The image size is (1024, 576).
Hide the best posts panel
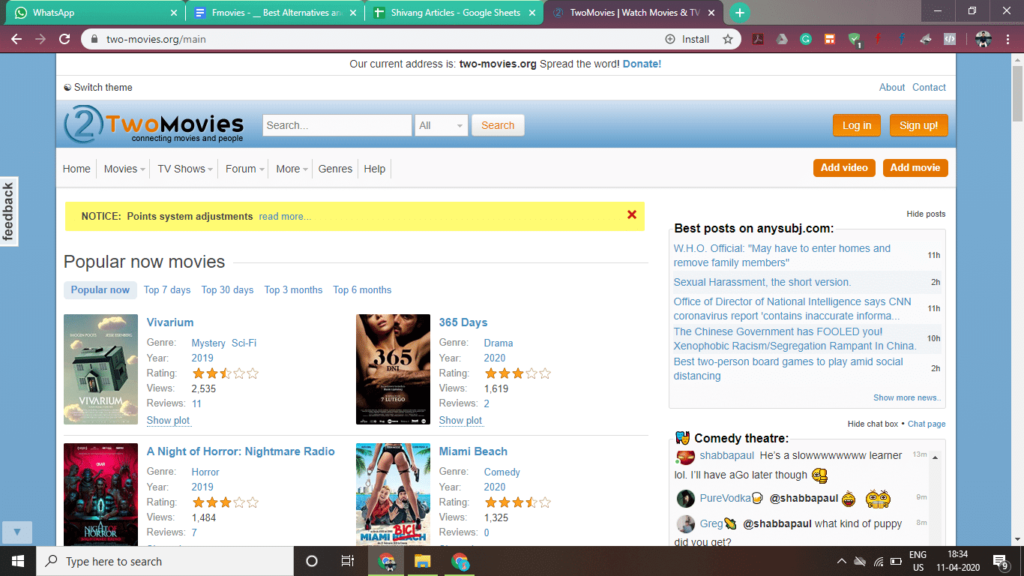(x=925, y=214)
